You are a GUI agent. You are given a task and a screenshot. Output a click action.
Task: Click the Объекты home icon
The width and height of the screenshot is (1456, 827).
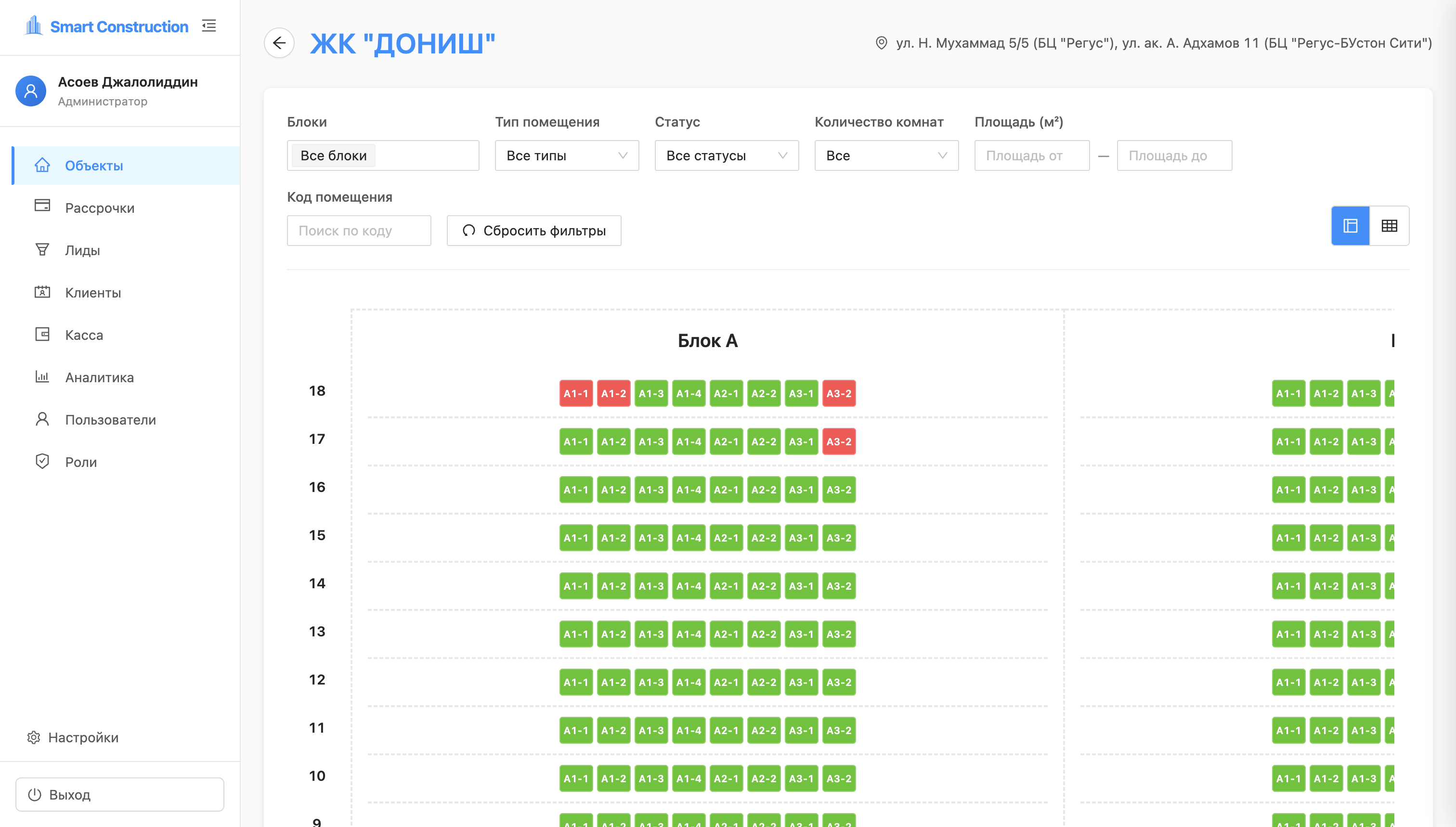[x=42, y=165]
